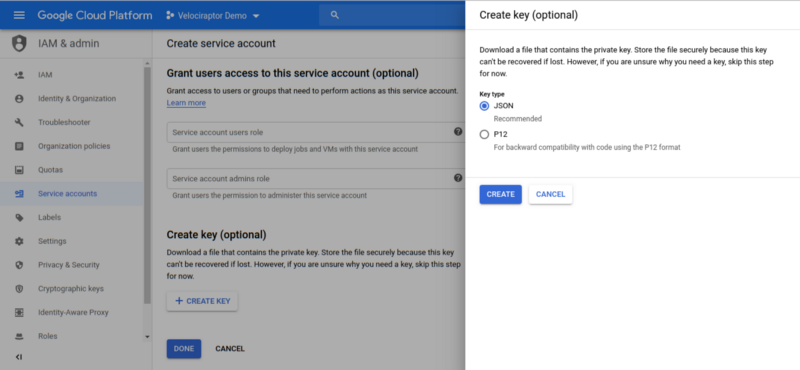Viewport: 800px width, 370px height.
Task: Click the Identity & Organization person icon
Action: coord(19,98)
